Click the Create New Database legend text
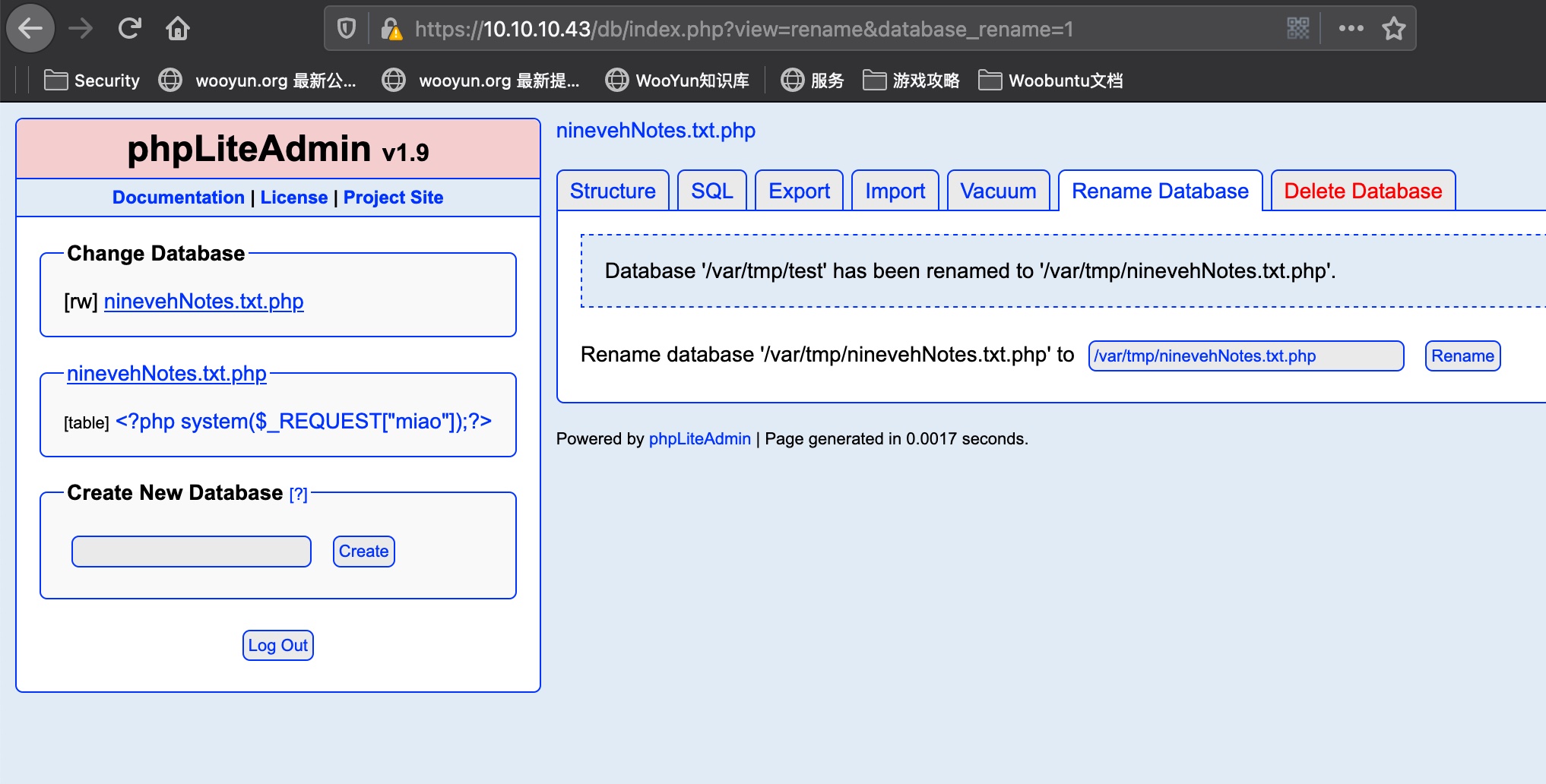Screen dimensions: 1546x784 (x=175, y=493)
